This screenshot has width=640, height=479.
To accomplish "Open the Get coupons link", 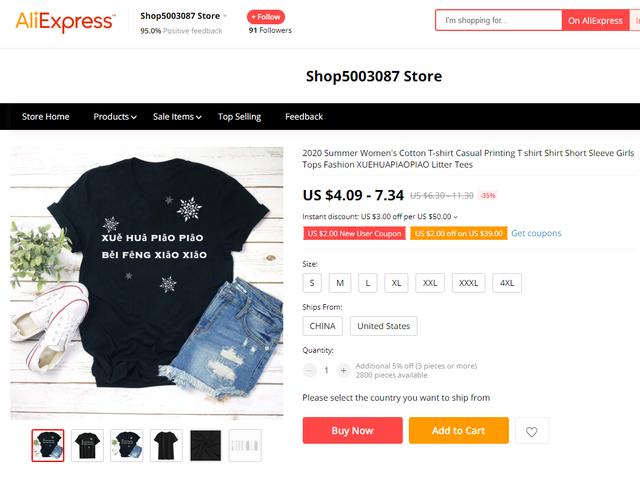I will coord(536,233).
